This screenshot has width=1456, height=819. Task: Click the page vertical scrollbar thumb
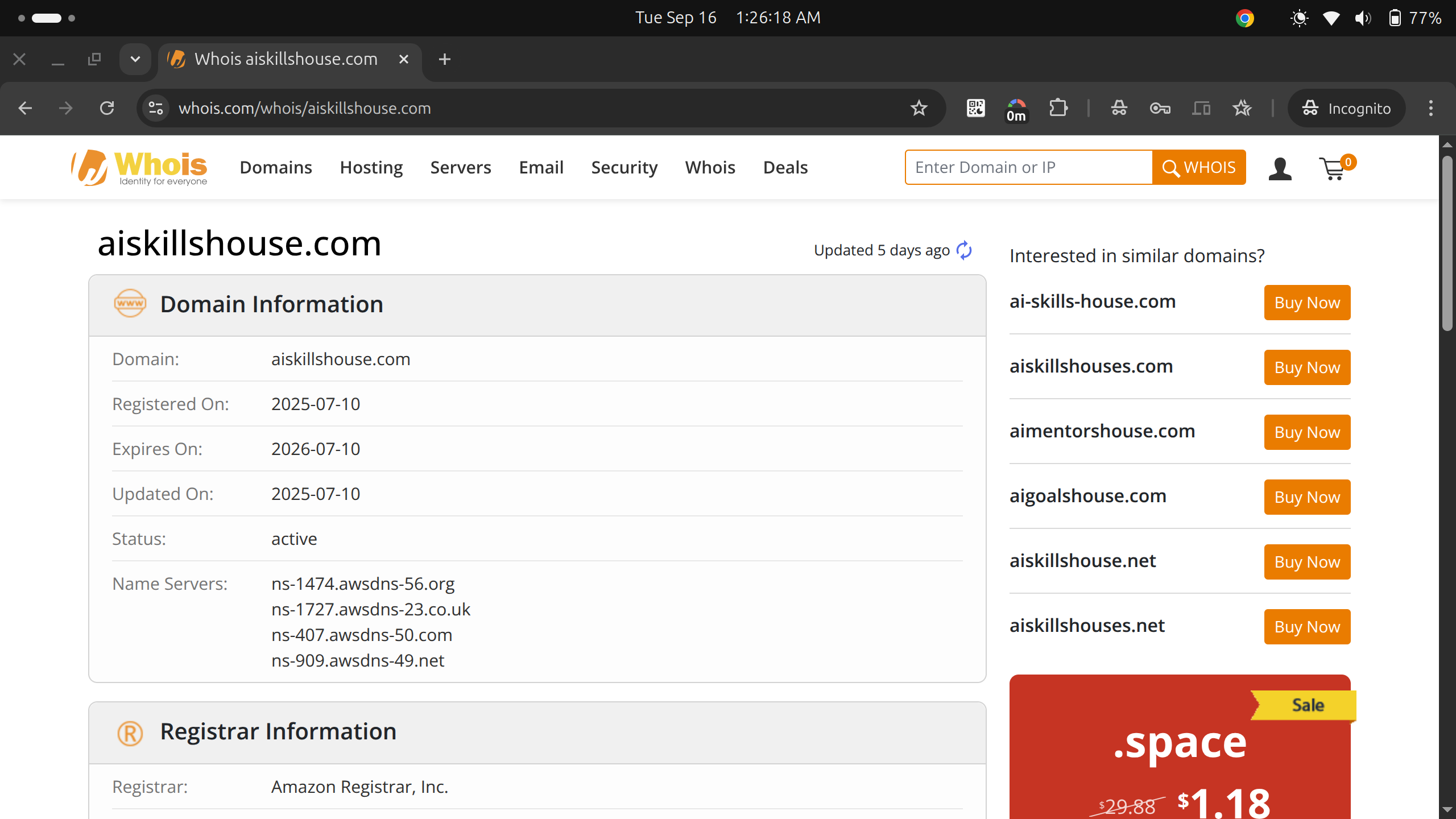click(1447, 245)
